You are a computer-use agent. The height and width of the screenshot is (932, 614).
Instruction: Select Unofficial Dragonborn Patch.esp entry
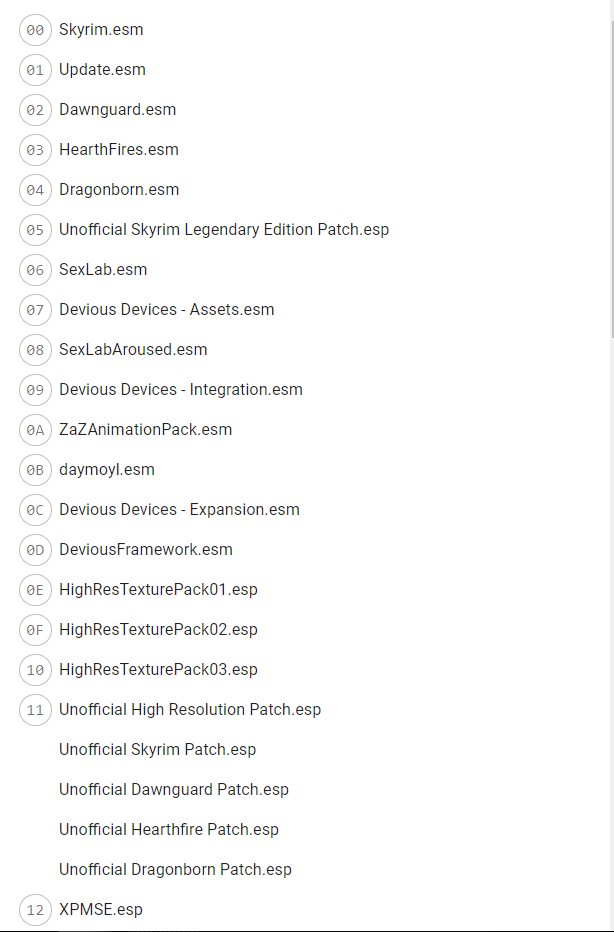click(x=175, y=869)
